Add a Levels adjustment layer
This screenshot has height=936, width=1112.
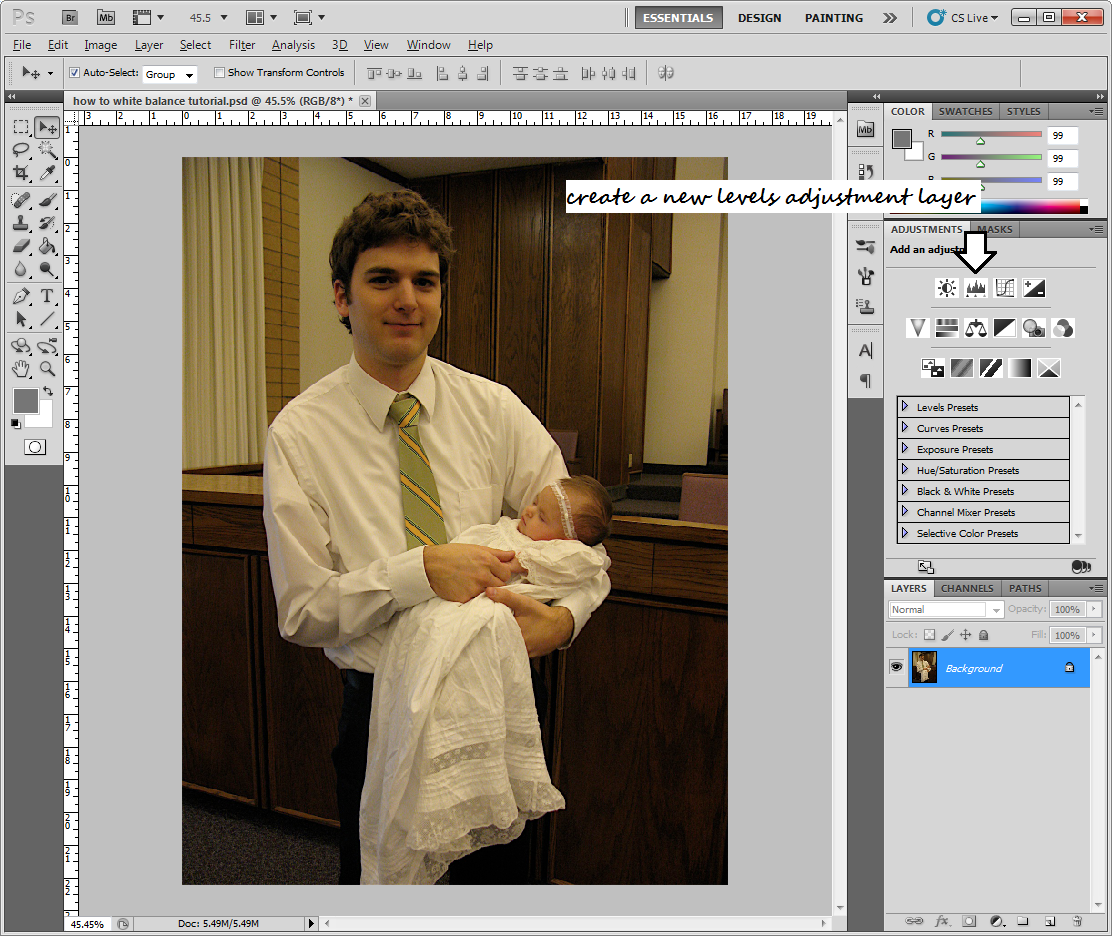tap(976, 288)
